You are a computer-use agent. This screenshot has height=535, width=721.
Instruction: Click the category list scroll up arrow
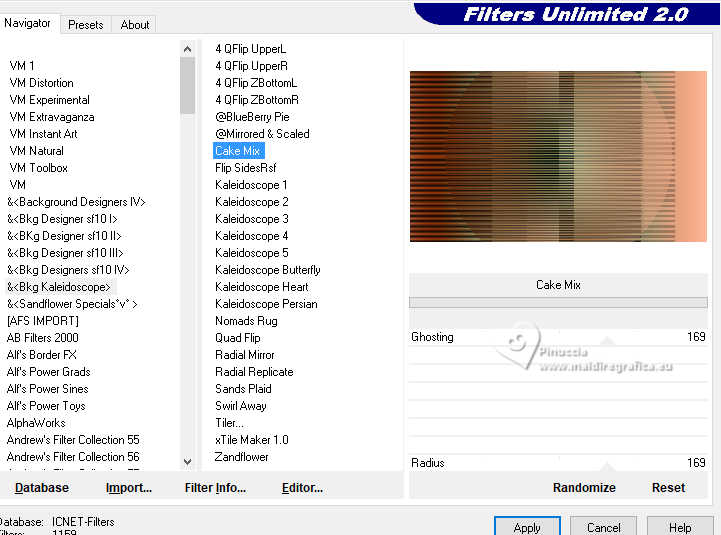[187, 49]
